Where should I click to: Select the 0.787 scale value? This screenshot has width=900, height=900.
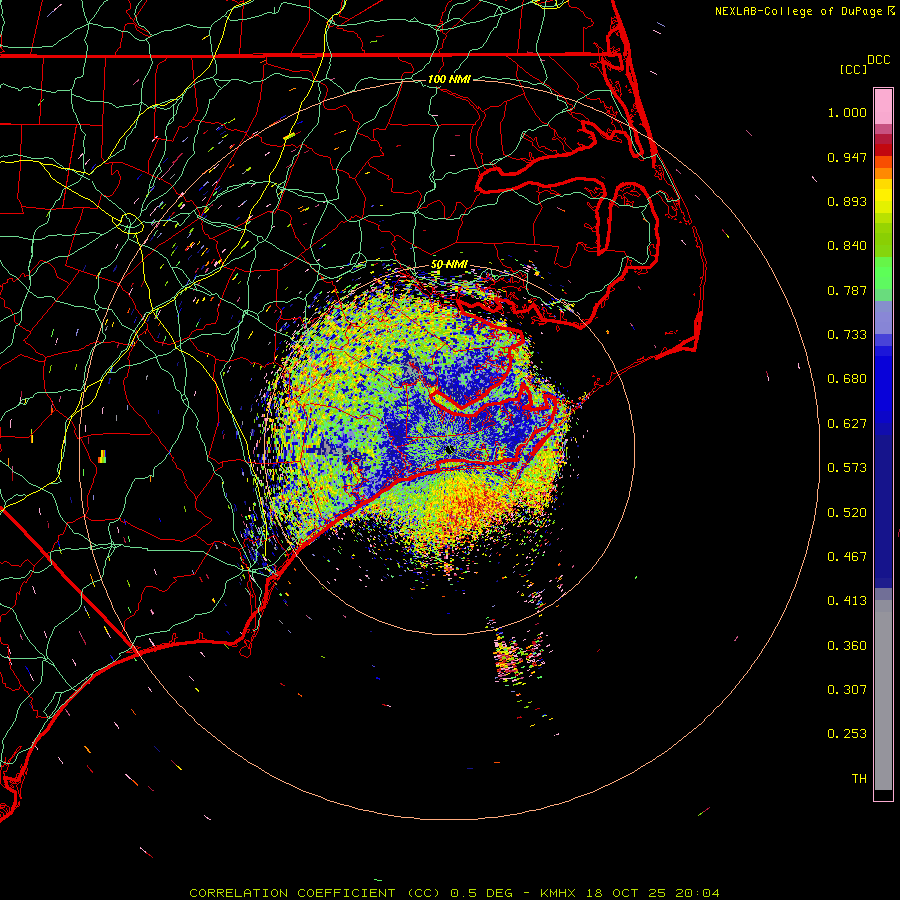coord(847,291)
